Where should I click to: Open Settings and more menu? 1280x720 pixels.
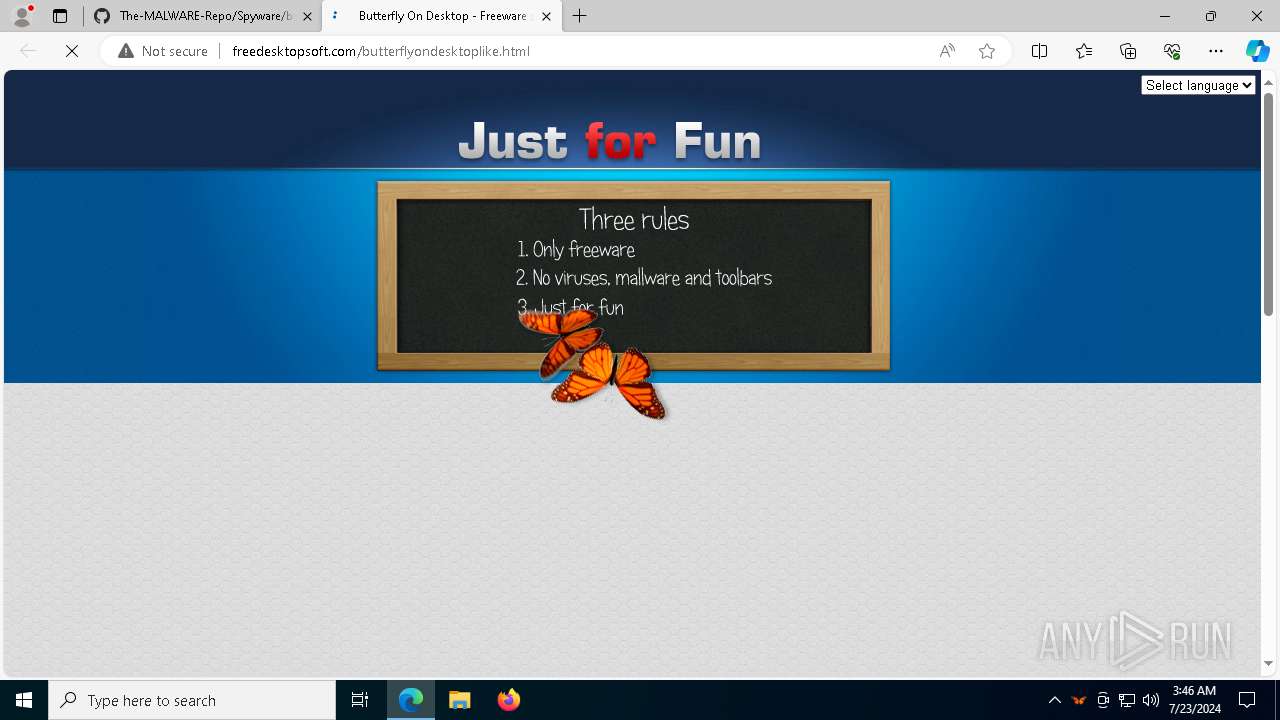point(1216,51)
